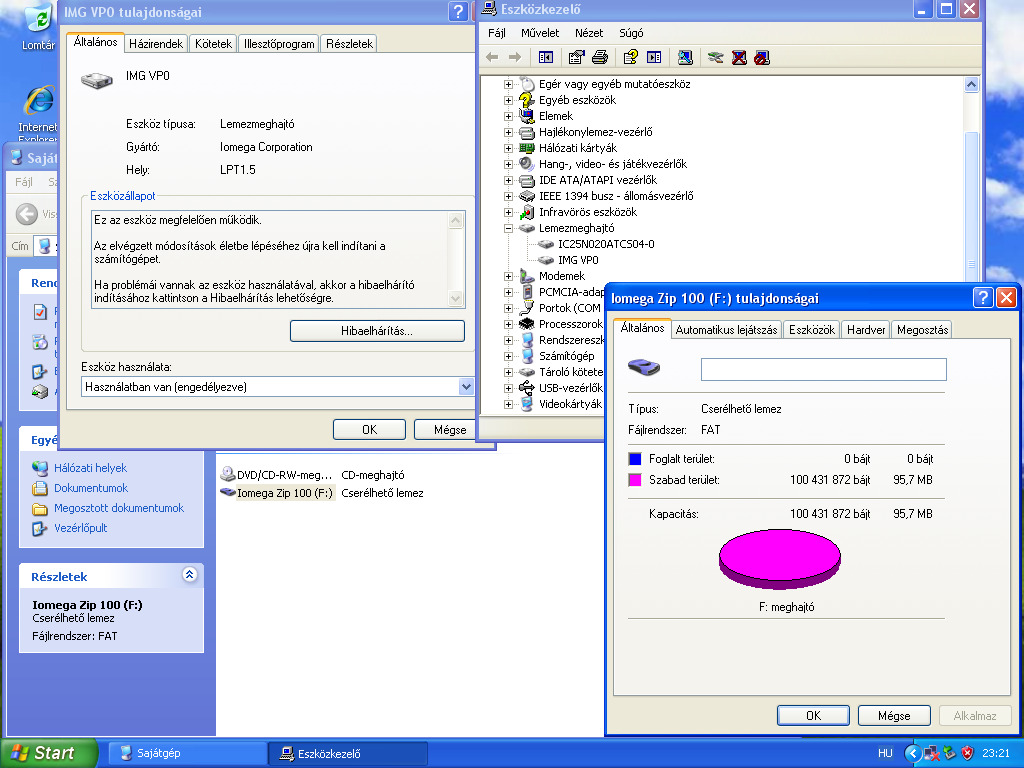
Task: Click OK in Iomega Zip 100 dialog
Action: (813, 716)
